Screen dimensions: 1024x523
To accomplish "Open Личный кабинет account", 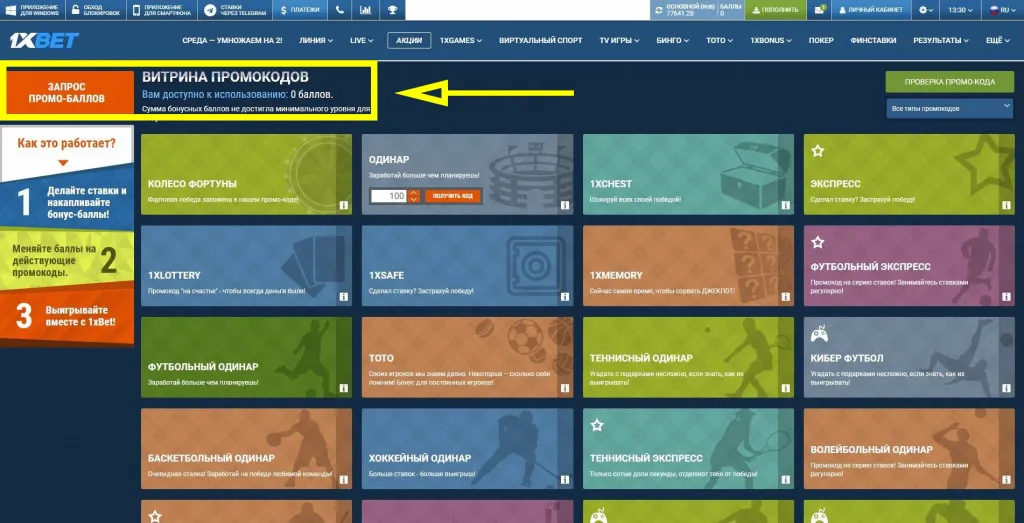I will [x=871, y=10].
